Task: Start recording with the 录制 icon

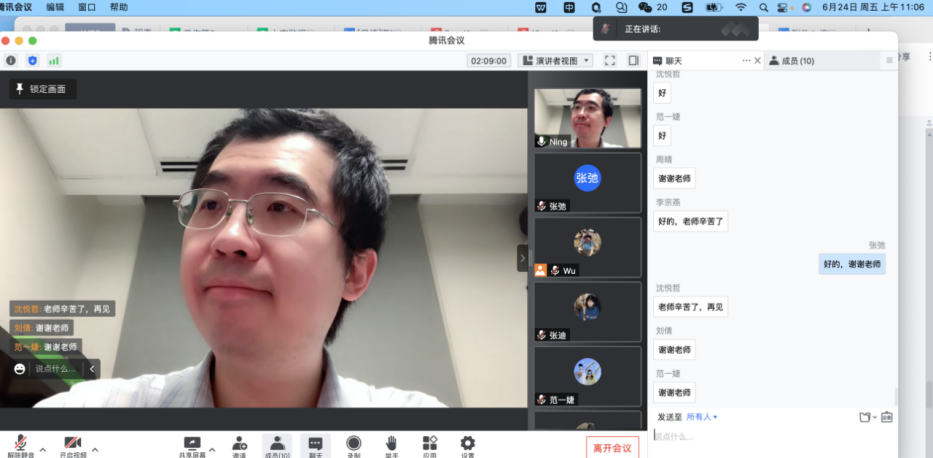Action: [353, 443]
